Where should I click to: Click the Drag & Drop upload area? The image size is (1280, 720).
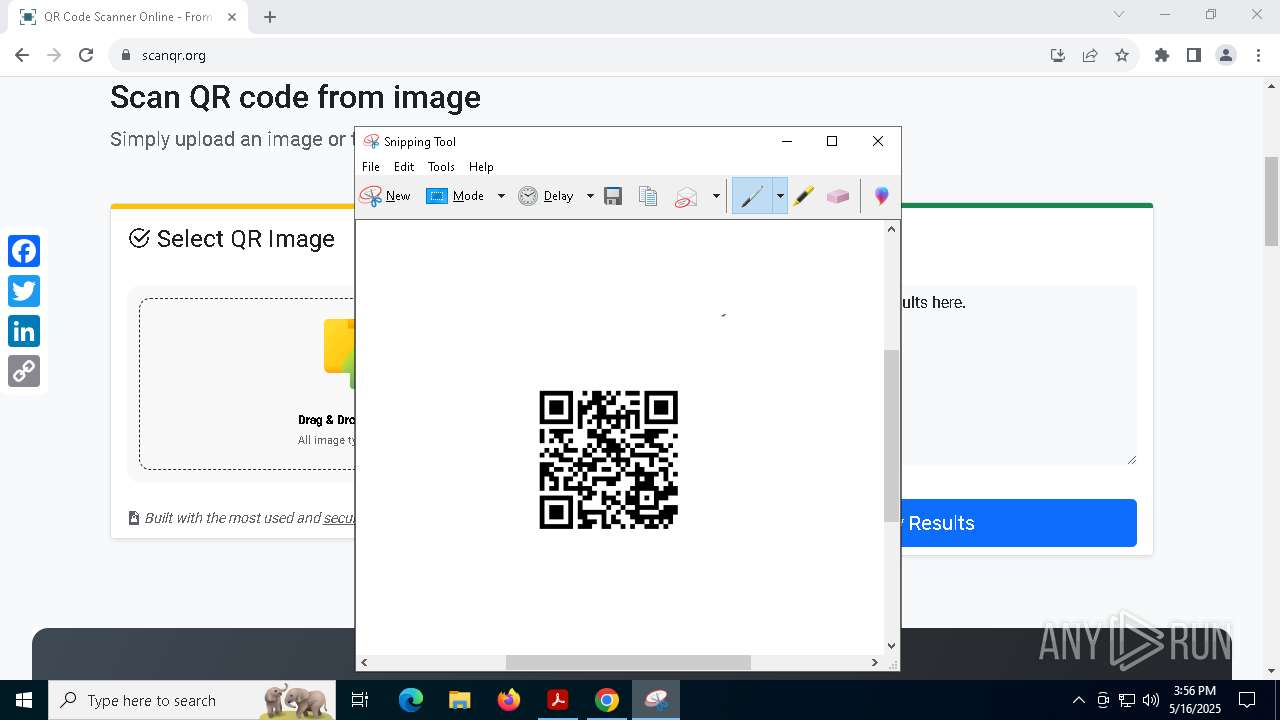coord(247,384)
